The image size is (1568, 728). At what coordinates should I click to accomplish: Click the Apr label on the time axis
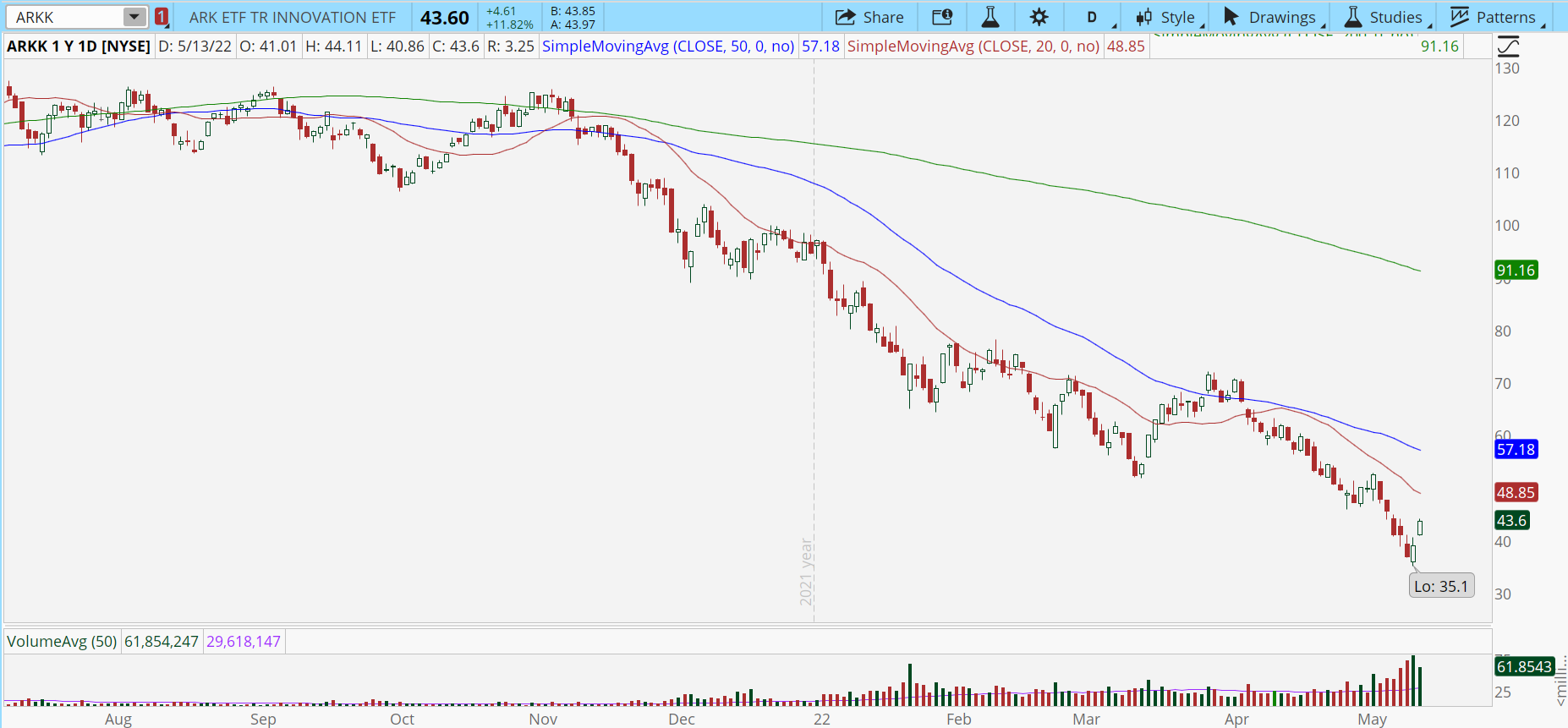[x=1236, y=720]
